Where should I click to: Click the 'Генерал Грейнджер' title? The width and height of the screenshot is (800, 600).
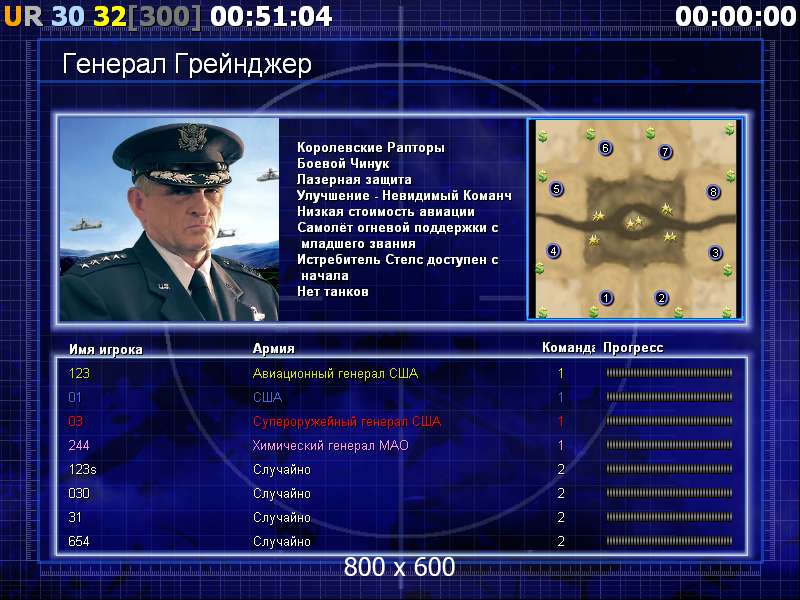click(187, 65)
